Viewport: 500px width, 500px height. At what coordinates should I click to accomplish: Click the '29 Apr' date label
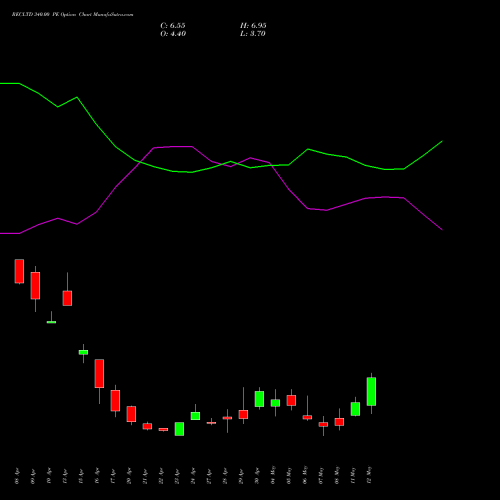(x=241, y=476)
